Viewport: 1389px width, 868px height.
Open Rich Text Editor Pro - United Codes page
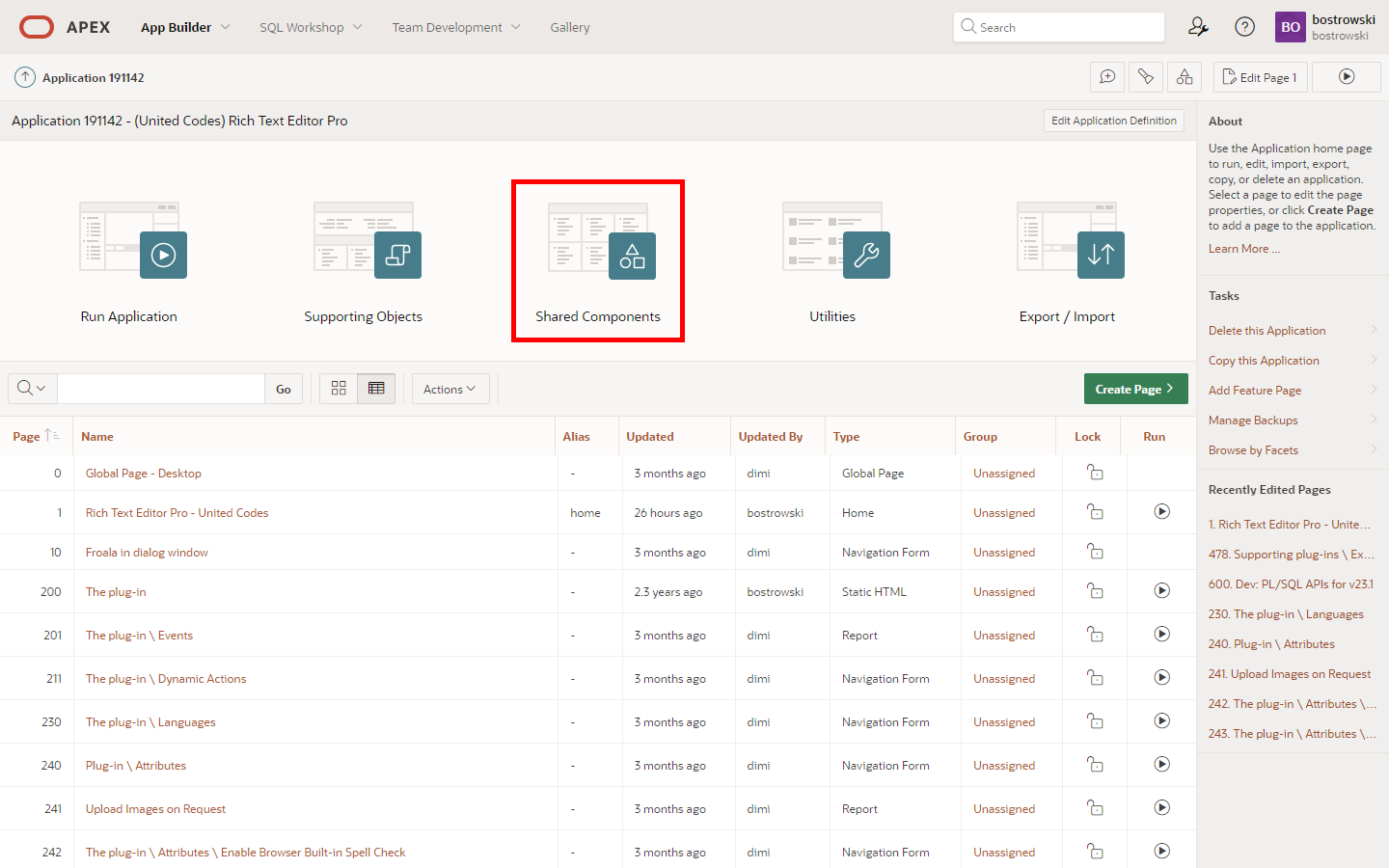click(x=177, y=513)
